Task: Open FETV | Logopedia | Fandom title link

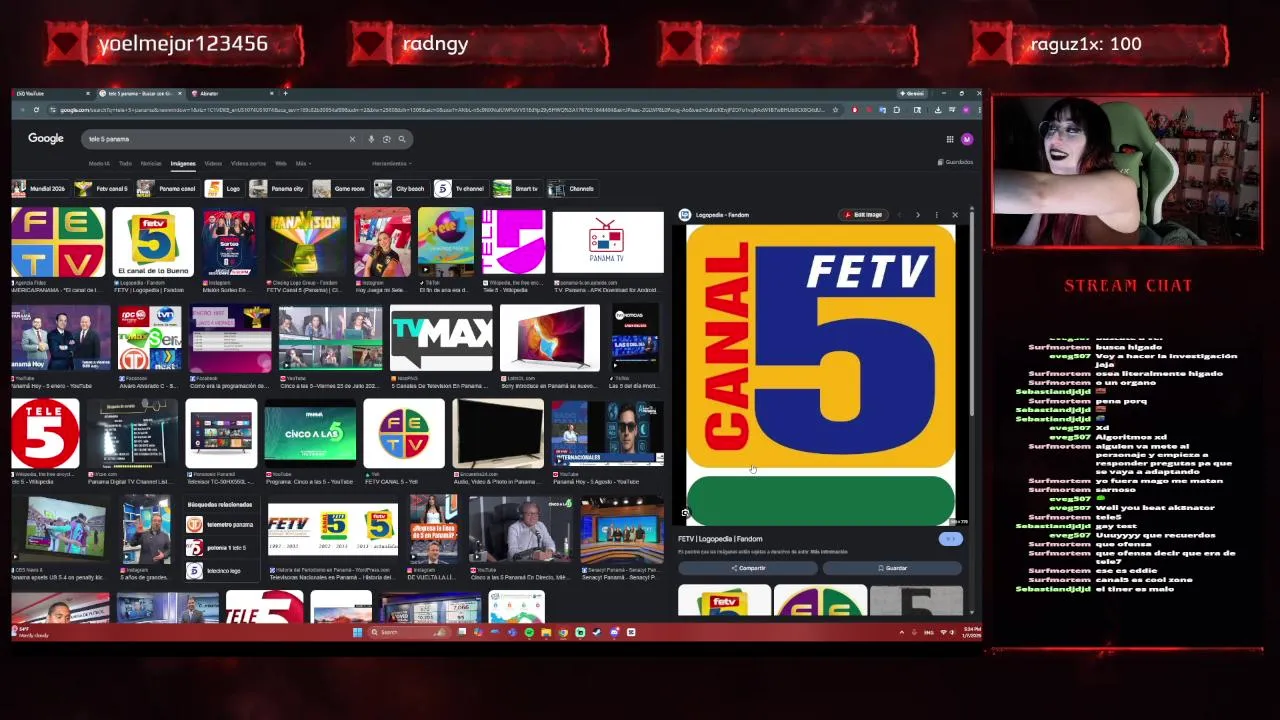Action: pos(720,539)
